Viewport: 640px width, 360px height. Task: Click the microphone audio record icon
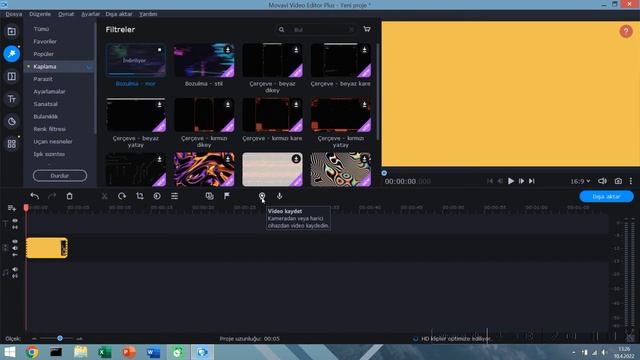point(280,196)
